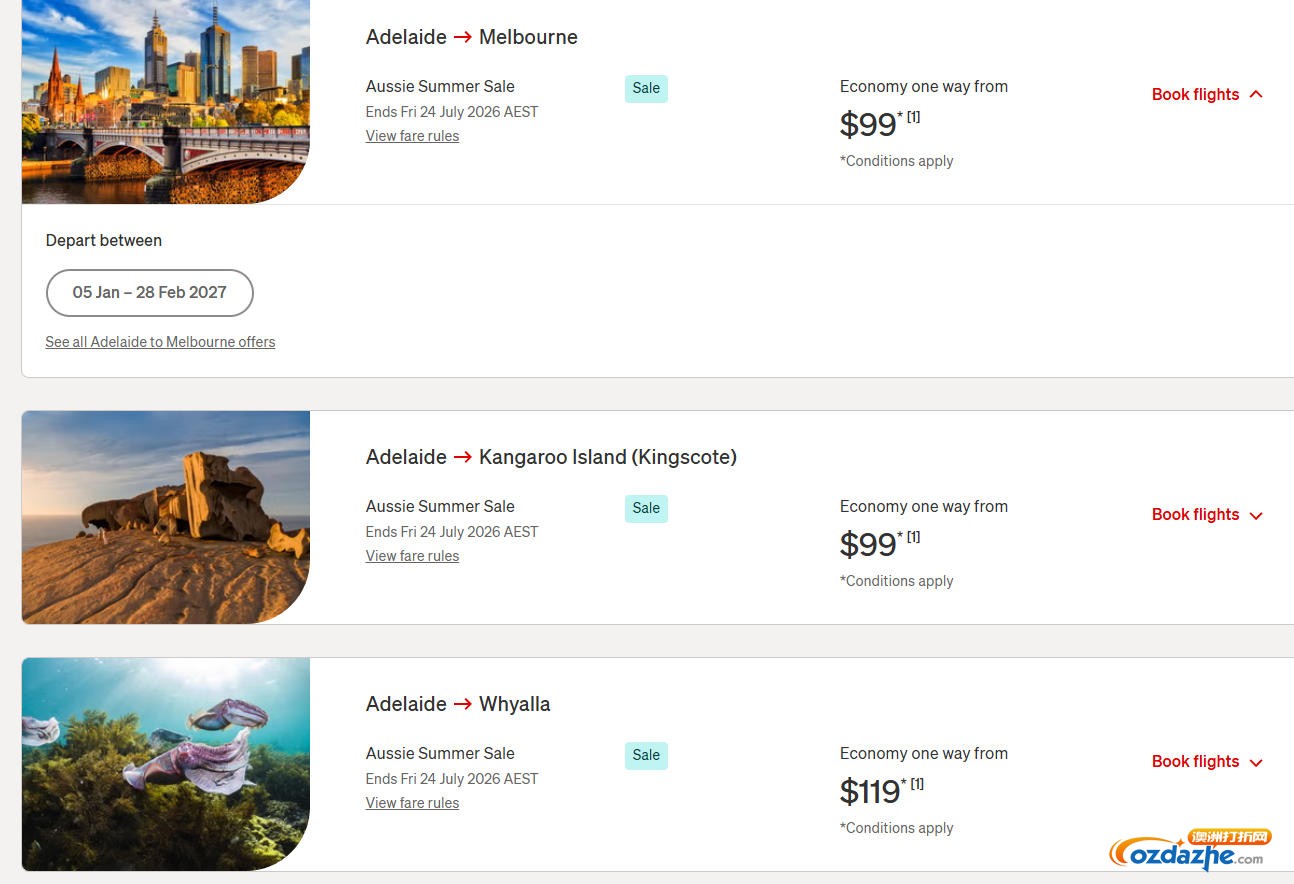Image resolution: width=1294 pixels, height=884 pixels.
Task: Click the Melbourne skyline thumbnail
Action: click(166, 101)
